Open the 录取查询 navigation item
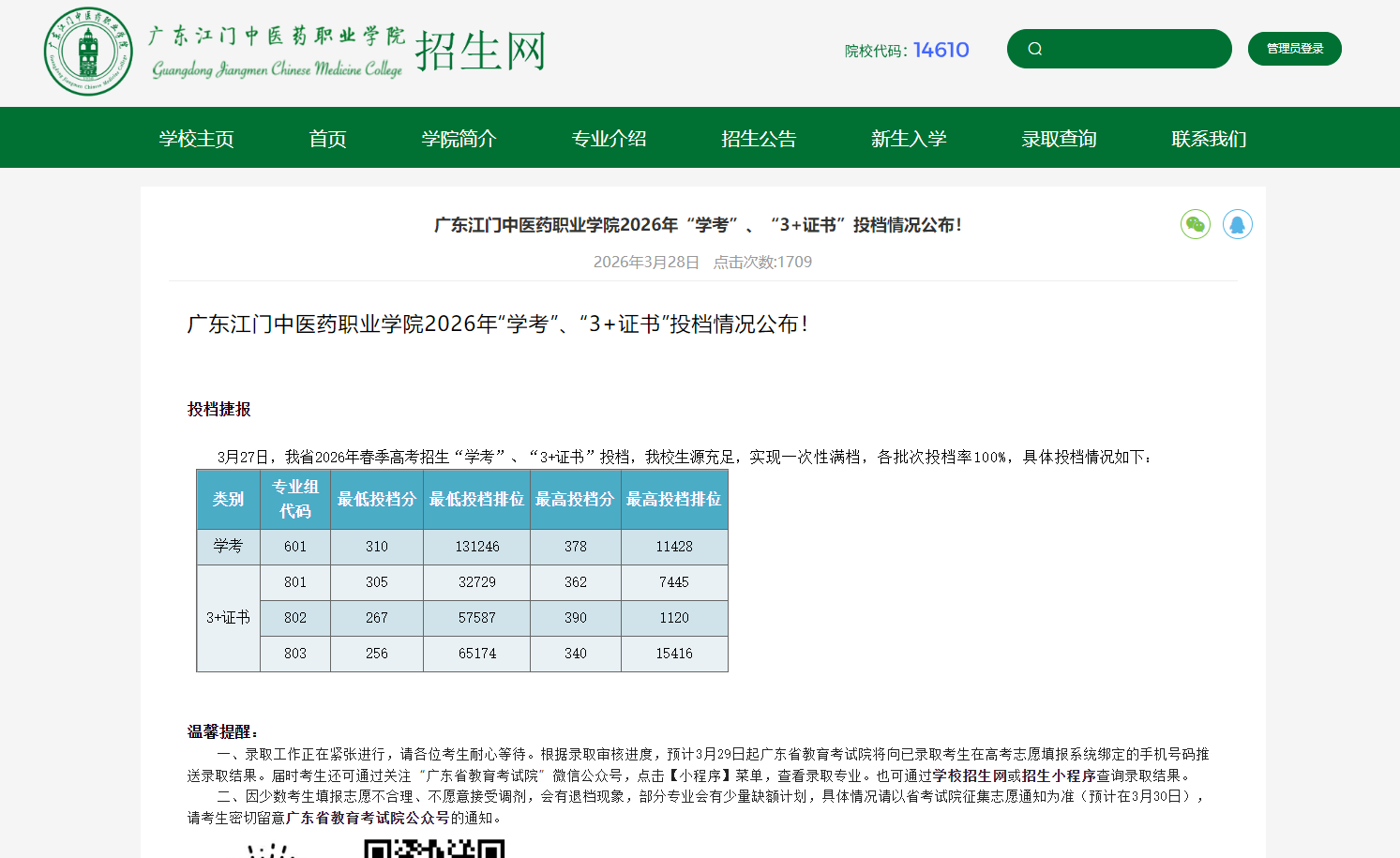Screen dimensions: 1400x858 pyautogui.click(x=1059, y=138)
